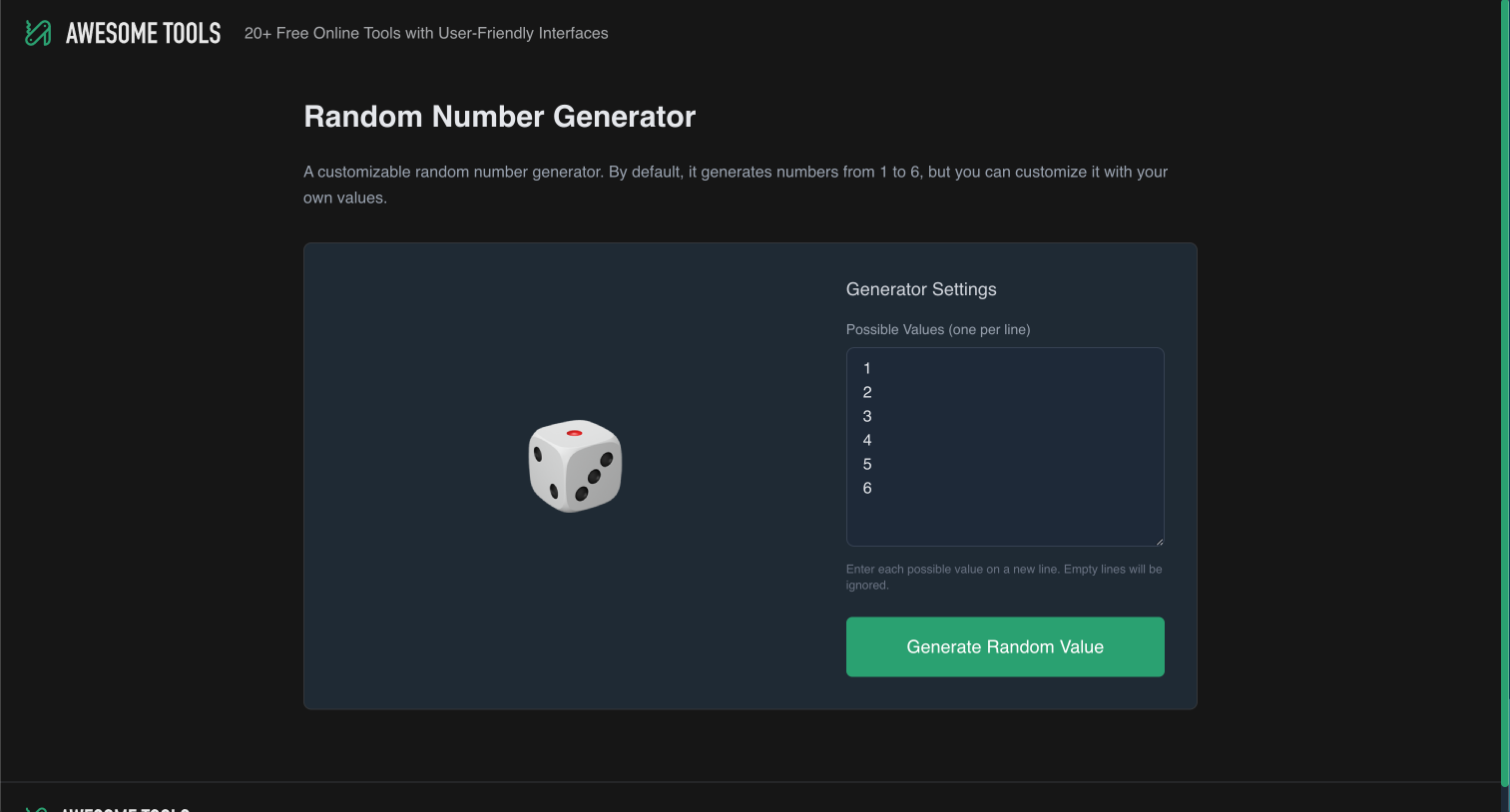Image resolution: width=1510 pixels, height=812 pixels.
Task: Click the empty space below value 6
Action: coord(1005,520)
